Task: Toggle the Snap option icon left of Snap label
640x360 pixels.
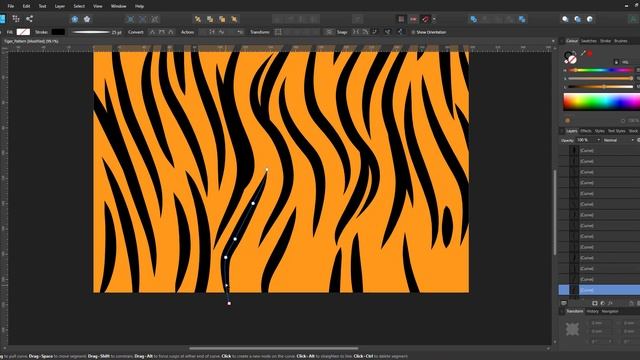Action: point(329,32)
